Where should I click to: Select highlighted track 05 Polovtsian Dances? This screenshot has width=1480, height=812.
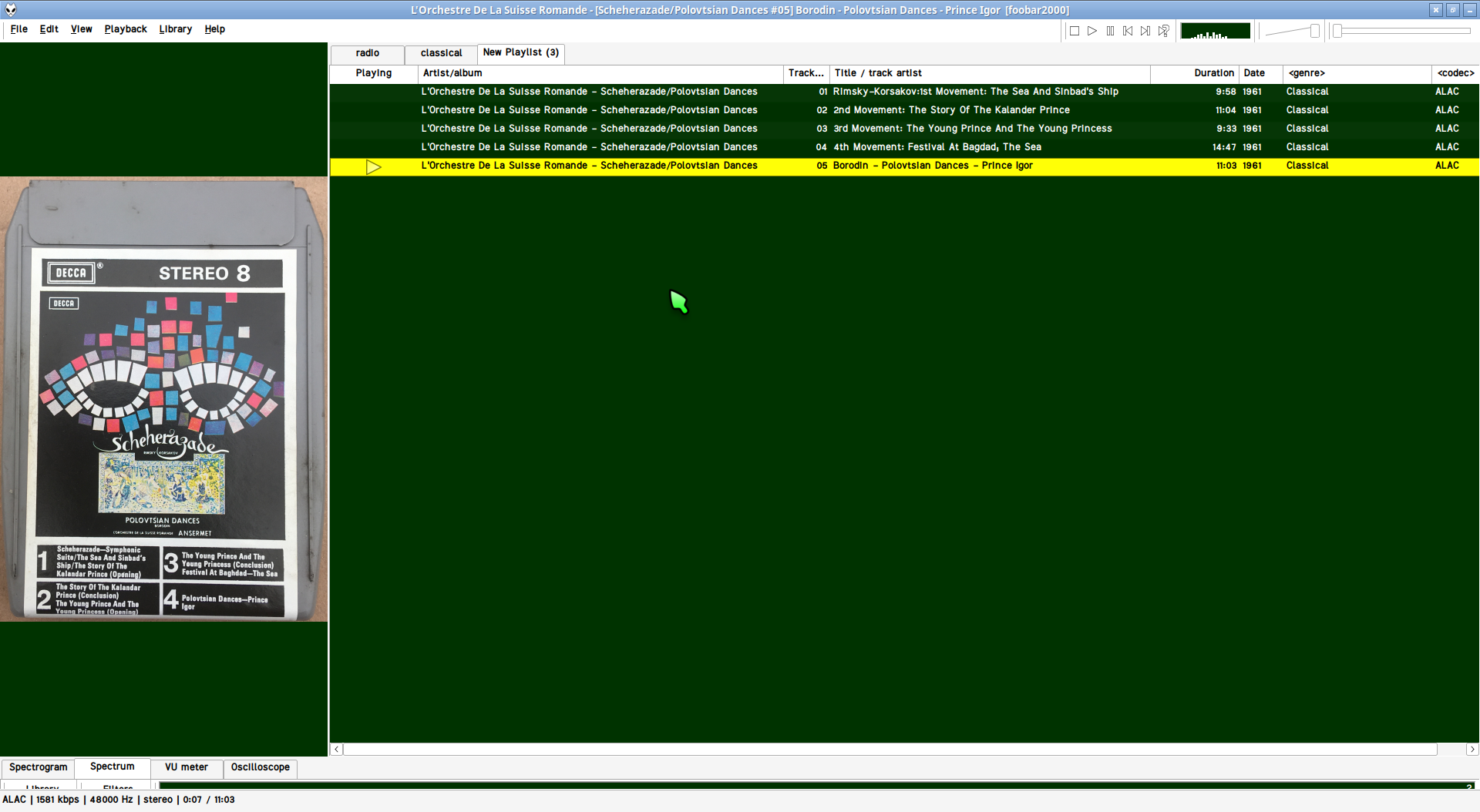(x=904, y=166)
